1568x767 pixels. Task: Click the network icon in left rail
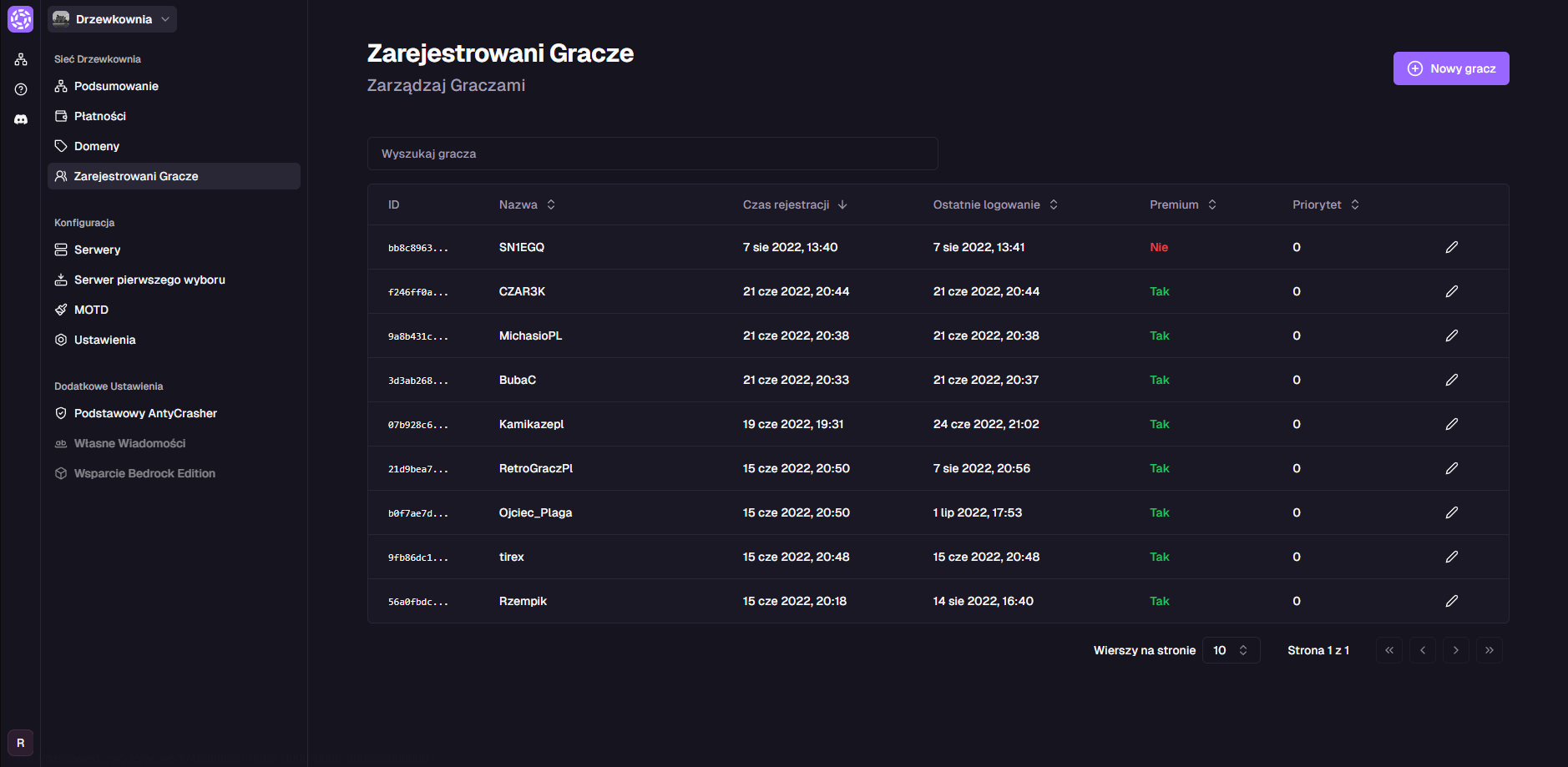pos(21,59)
